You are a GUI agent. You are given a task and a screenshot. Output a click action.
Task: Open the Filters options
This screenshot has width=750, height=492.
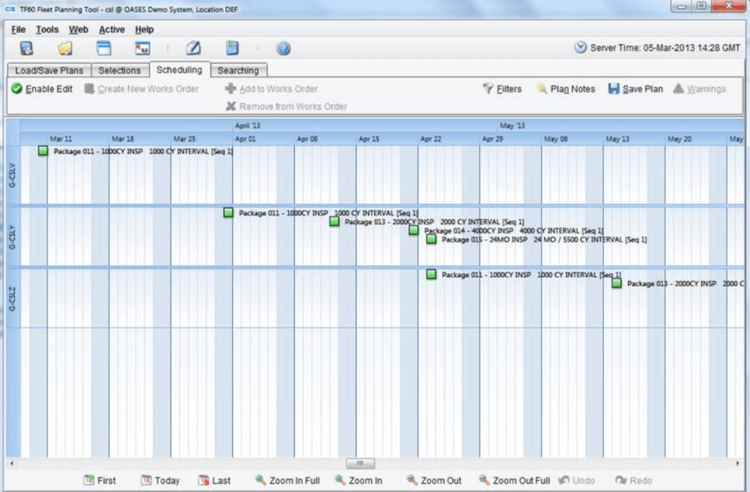(502, 89)
